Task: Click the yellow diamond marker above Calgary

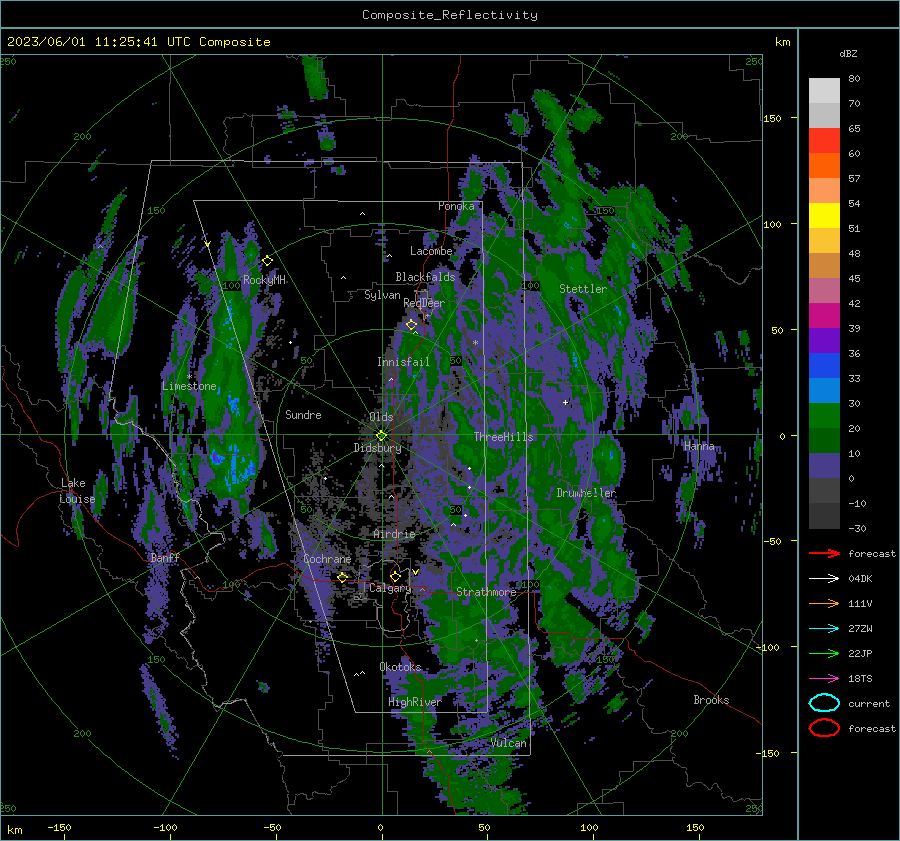Action: pos(395,576)
